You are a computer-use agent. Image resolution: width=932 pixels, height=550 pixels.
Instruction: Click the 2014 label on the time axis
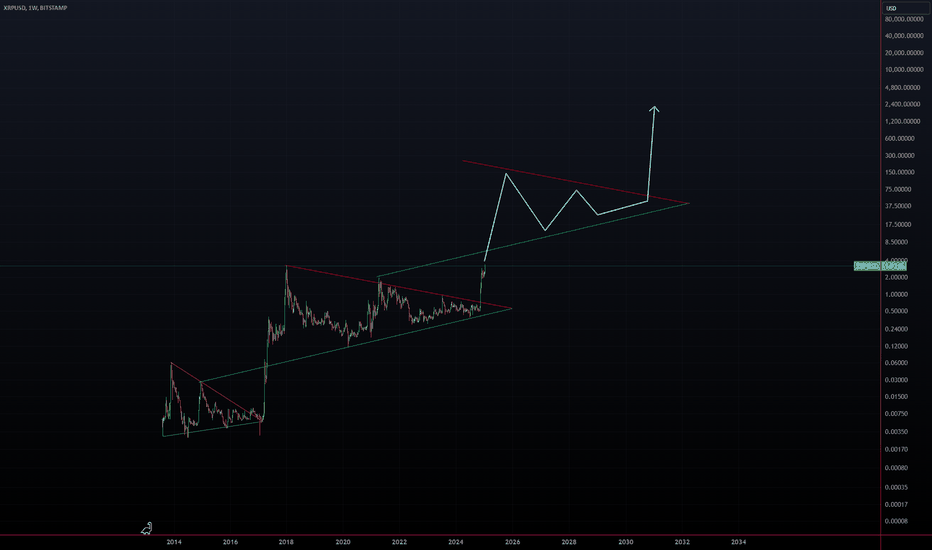pyautogui.click(x=174, y=542)
